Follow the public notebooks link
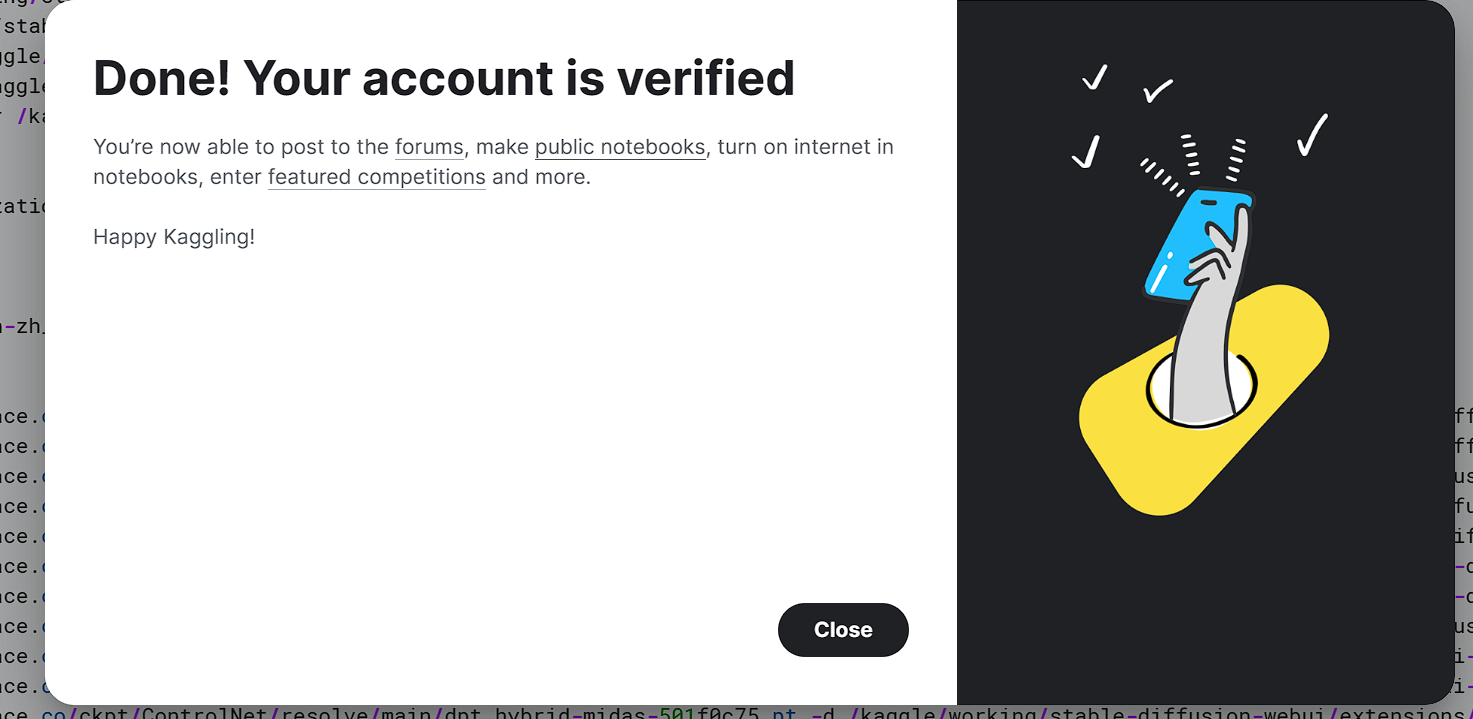The image size is (1473, 719). pyautogui.click(x=620, y=147)
